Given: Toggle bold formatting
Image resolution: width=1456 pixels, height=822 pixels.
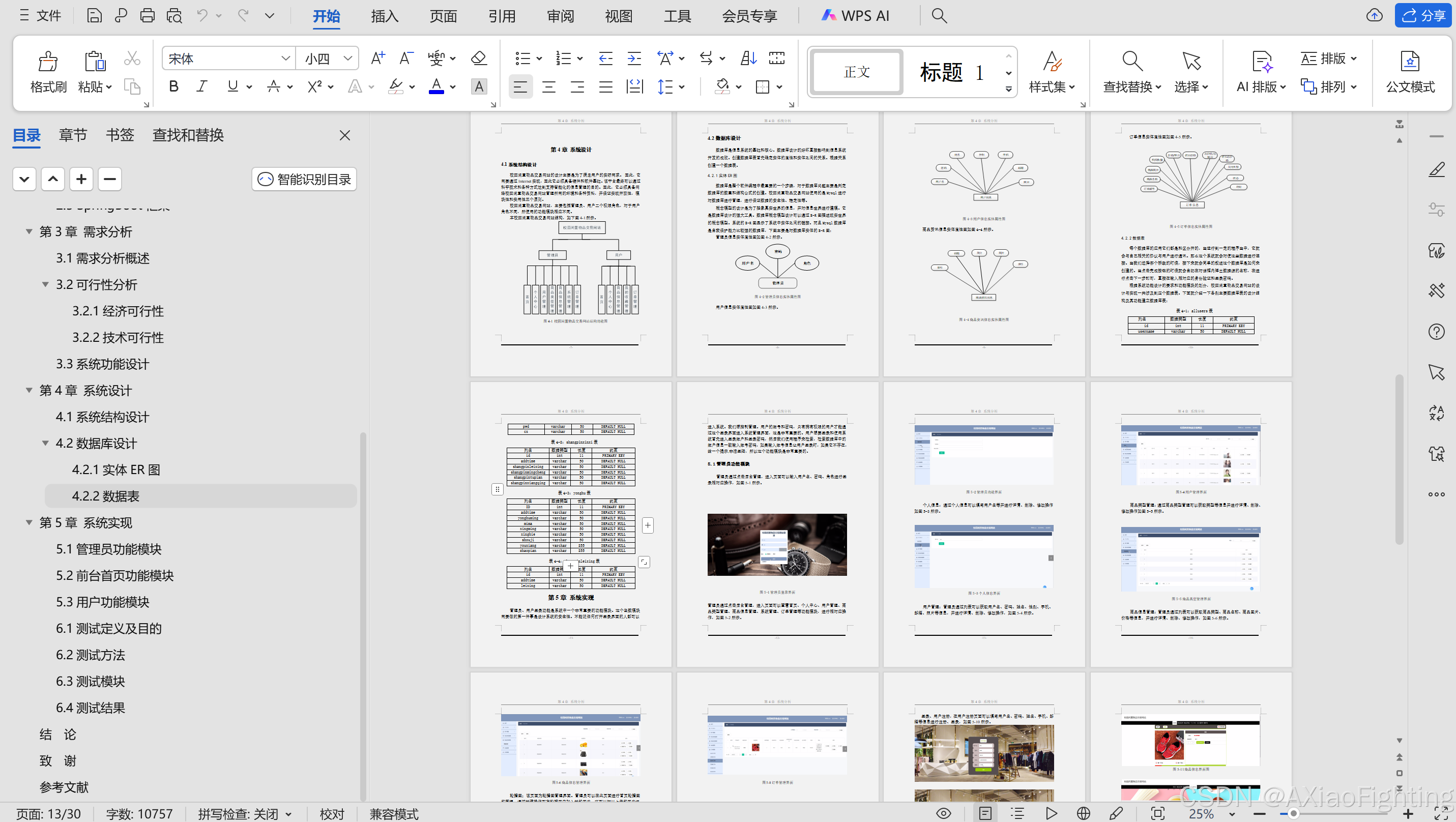Looking at the screenshot, I should [x=174, y=86].
